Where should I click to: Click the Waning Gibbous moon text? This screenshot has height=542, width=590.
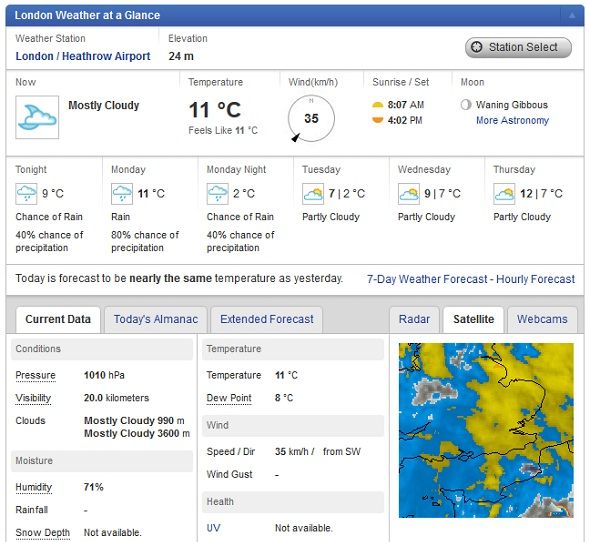pyautogui.click(x=512, y=105)
